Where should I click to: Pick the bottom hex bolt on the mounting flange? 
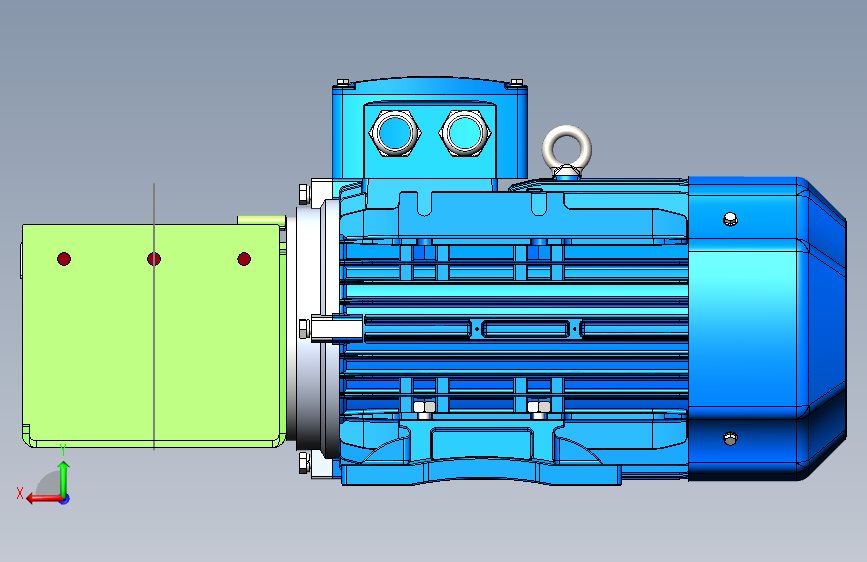(x=304, y=463)
